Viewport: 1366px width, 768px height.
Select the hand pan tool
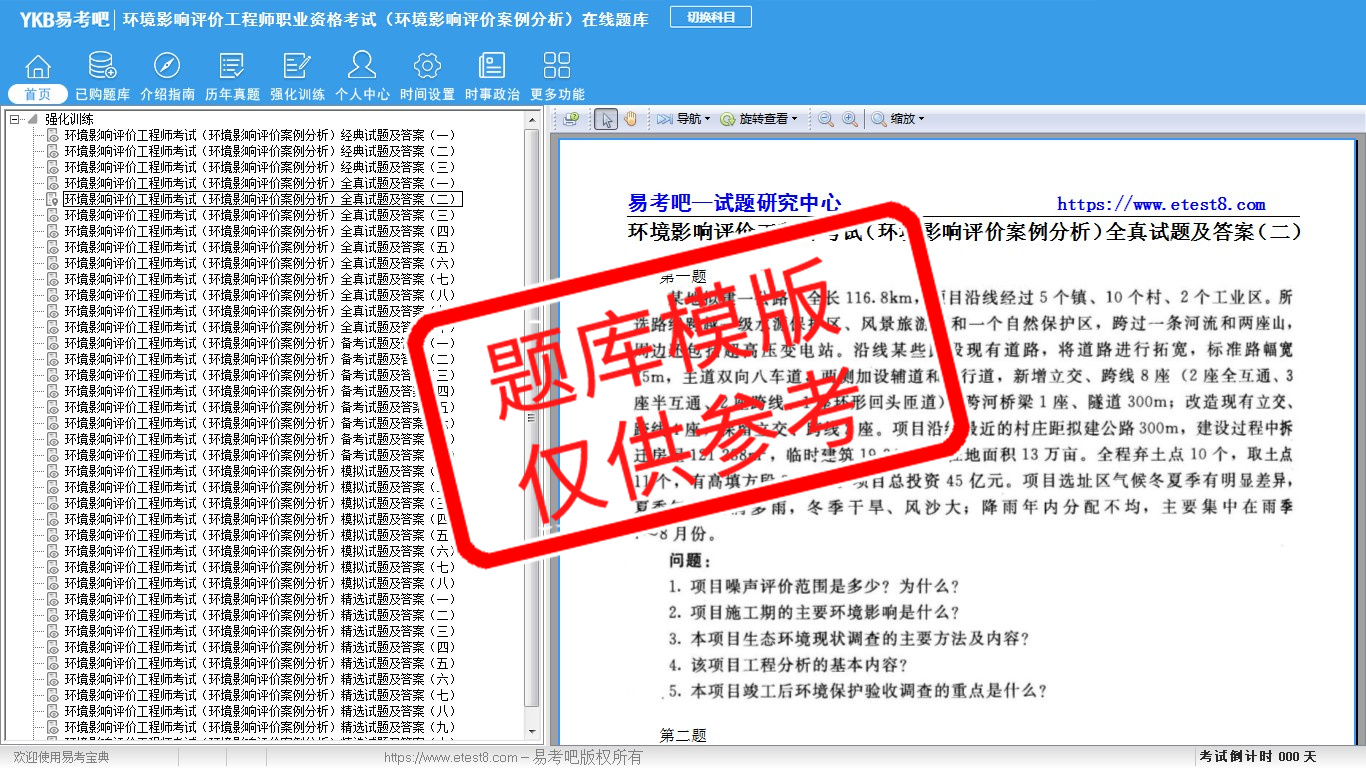(x=631, y=119)
